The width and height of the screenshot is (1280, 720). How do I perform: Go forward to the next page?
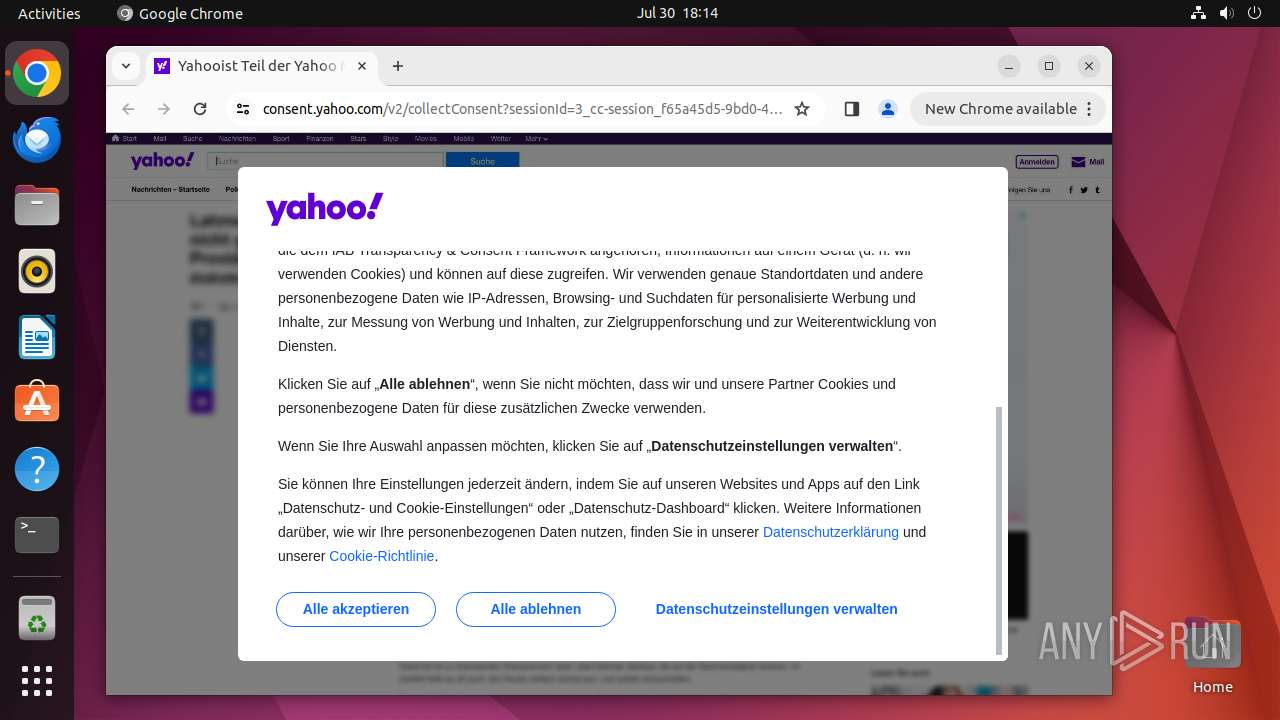(164, 109)
